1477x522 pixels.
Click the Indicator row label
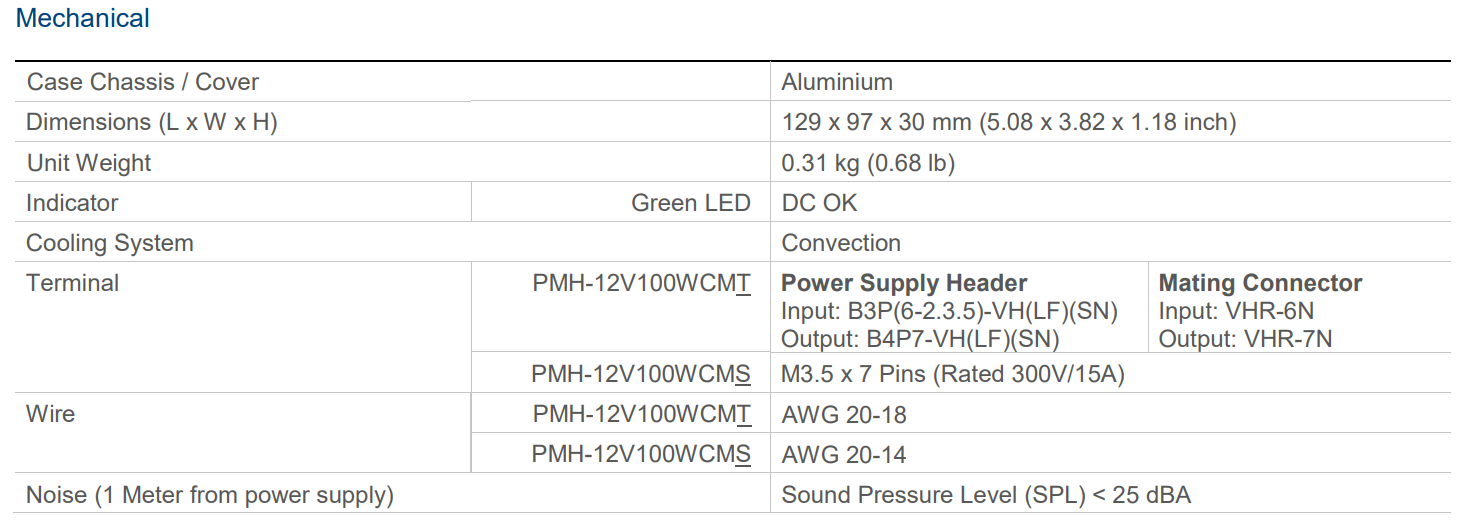point(72,203)
